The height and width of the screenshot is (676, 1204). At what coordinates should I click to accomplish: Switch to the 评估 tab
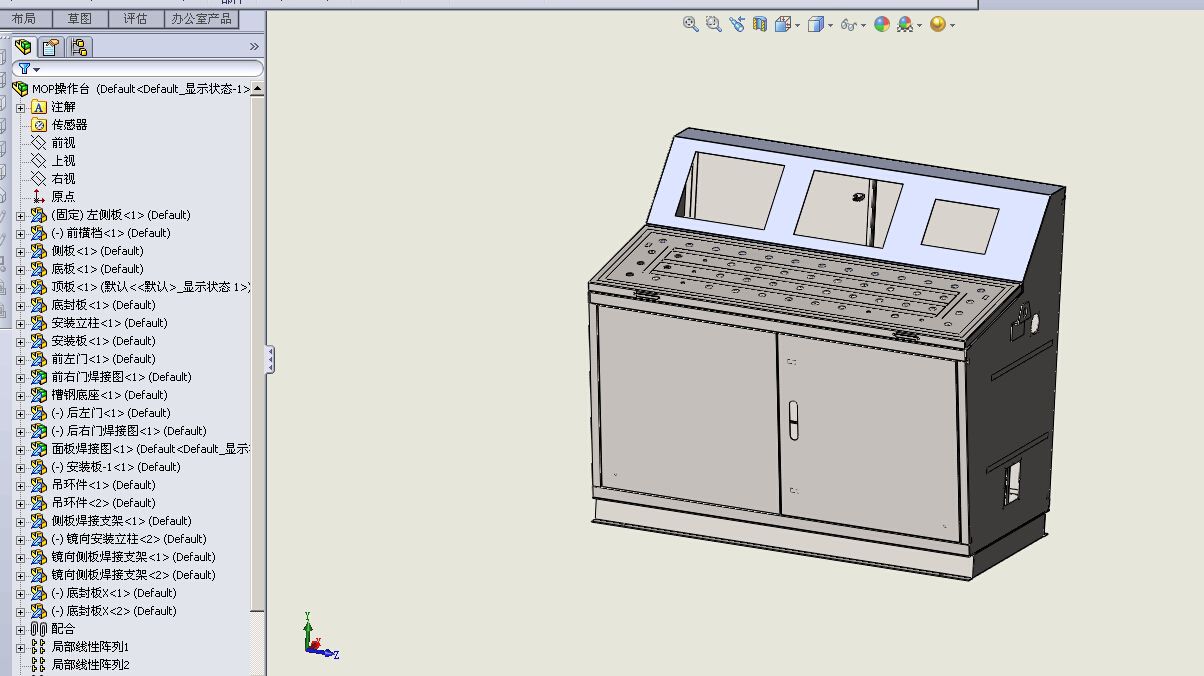135,18
